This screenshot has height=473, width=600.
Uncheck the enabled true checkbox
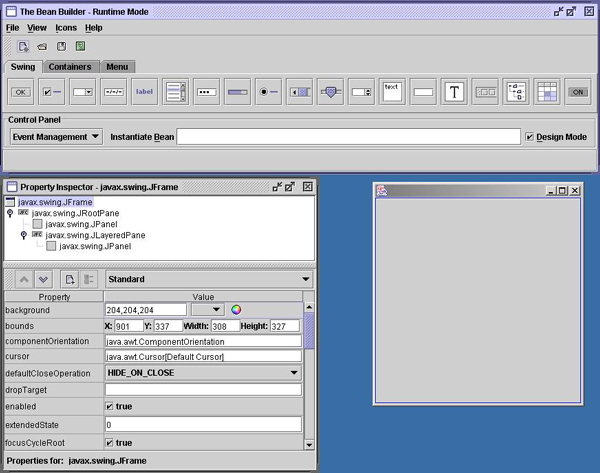click(109, 406)
